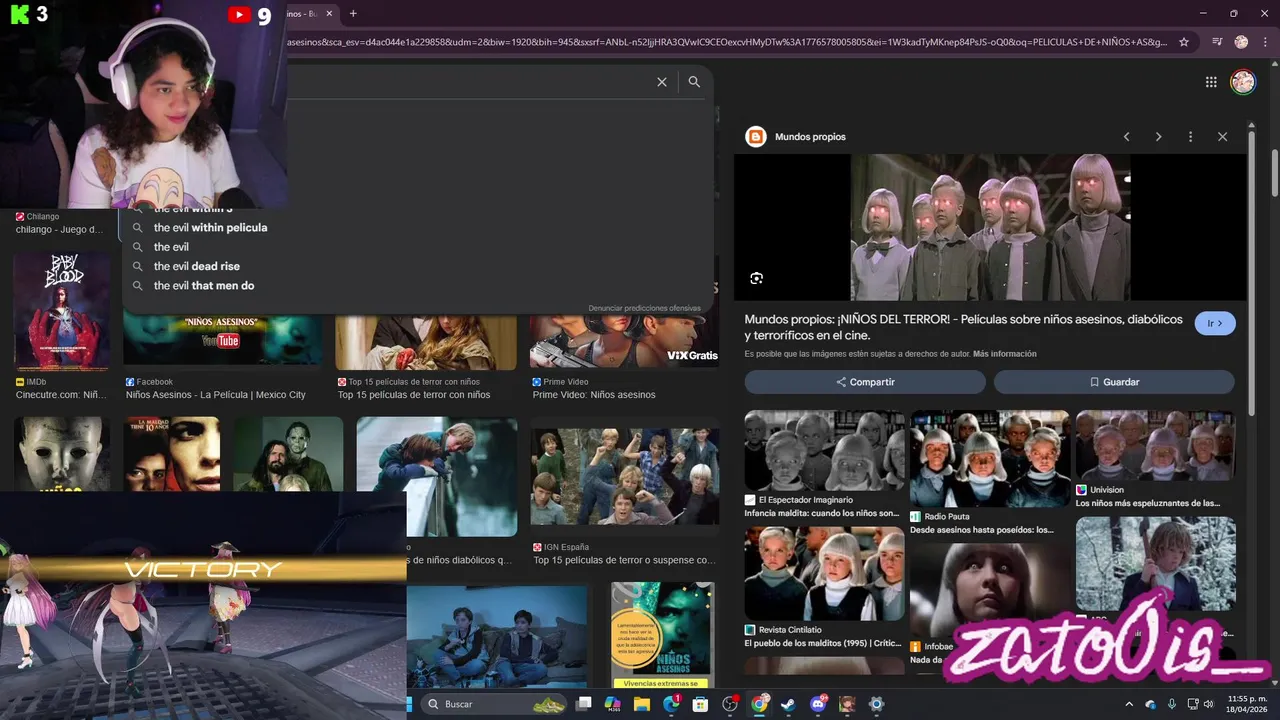1280x720 pixels.
Task: Open Univision related image
Action: pyautogui.click(x=1155, y=445)
